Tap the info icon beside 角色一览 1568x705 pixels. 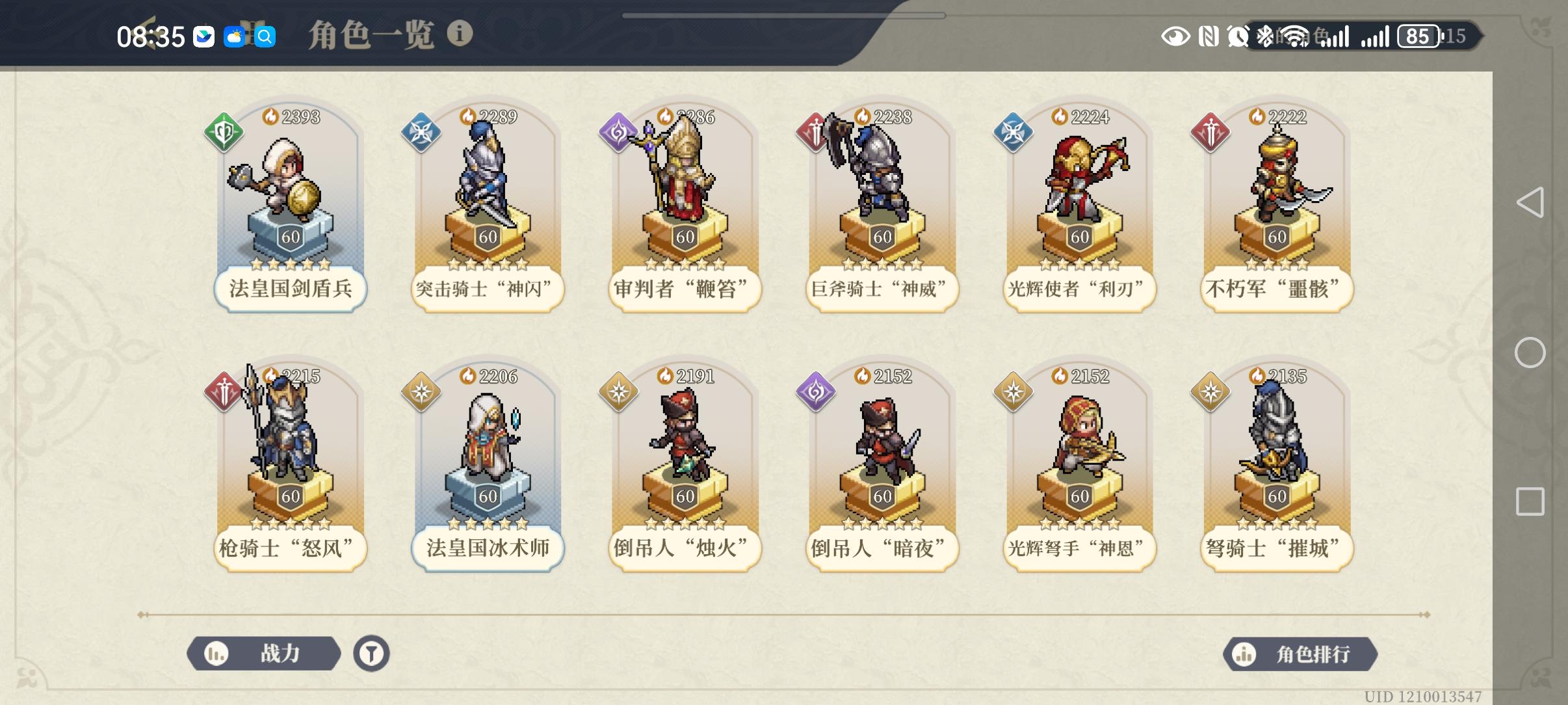coord(460,33)
